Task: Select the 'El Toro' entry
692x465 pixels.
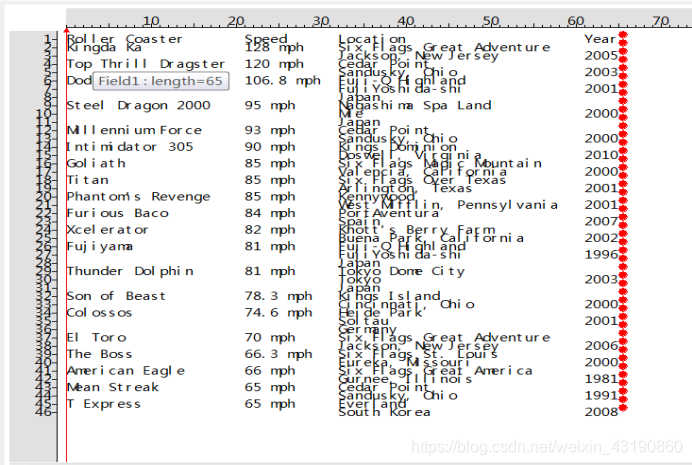Action: (x=96, y=338)
